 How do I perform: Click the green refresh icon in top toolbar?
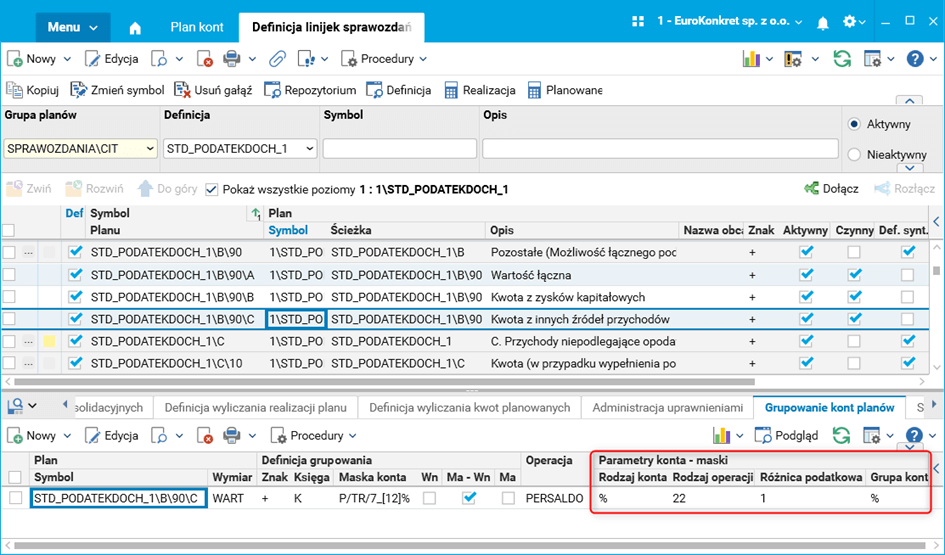tap(842, 59)
